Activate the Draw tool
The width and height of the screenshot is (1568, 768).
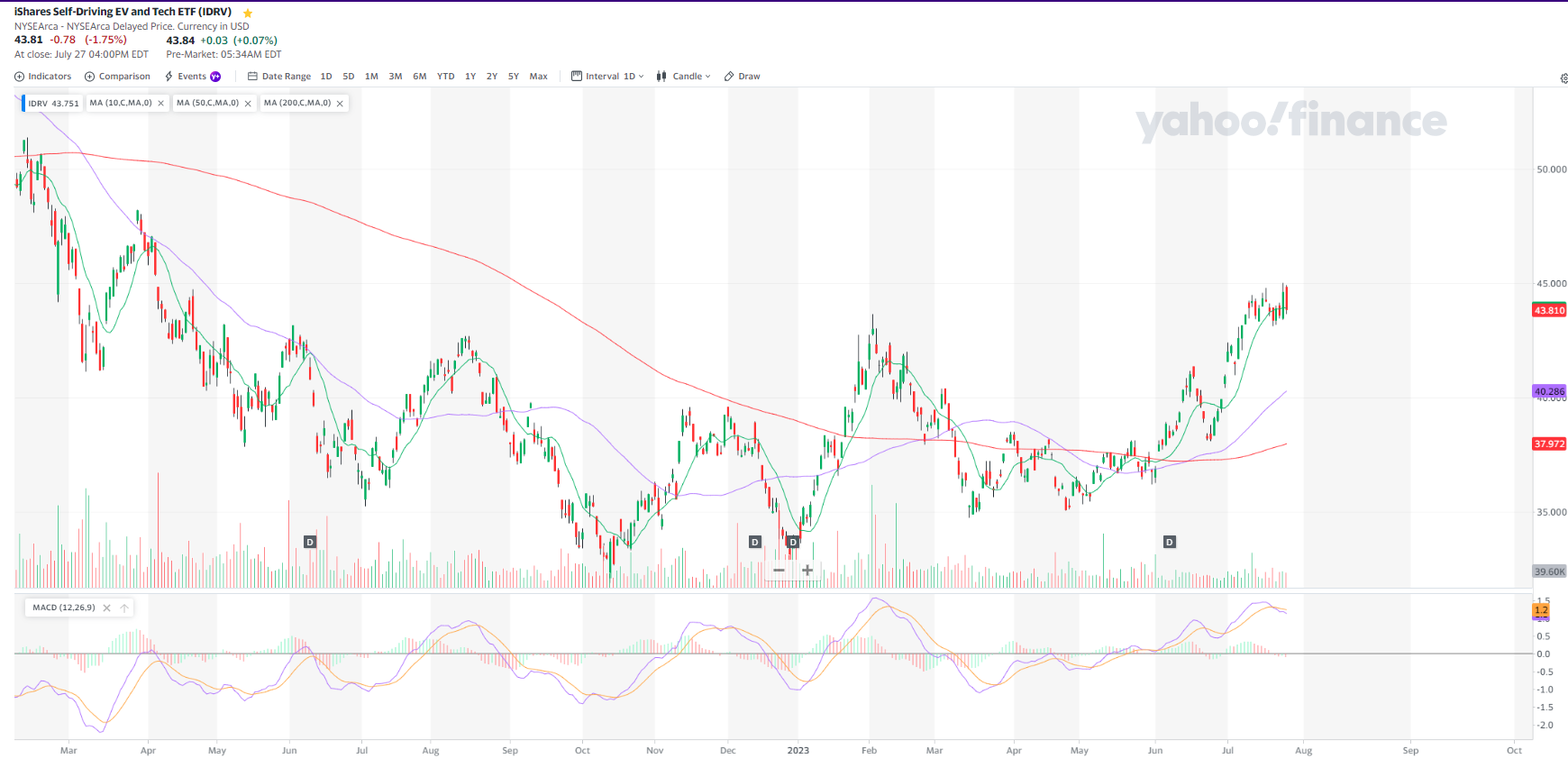coord(743,77)
